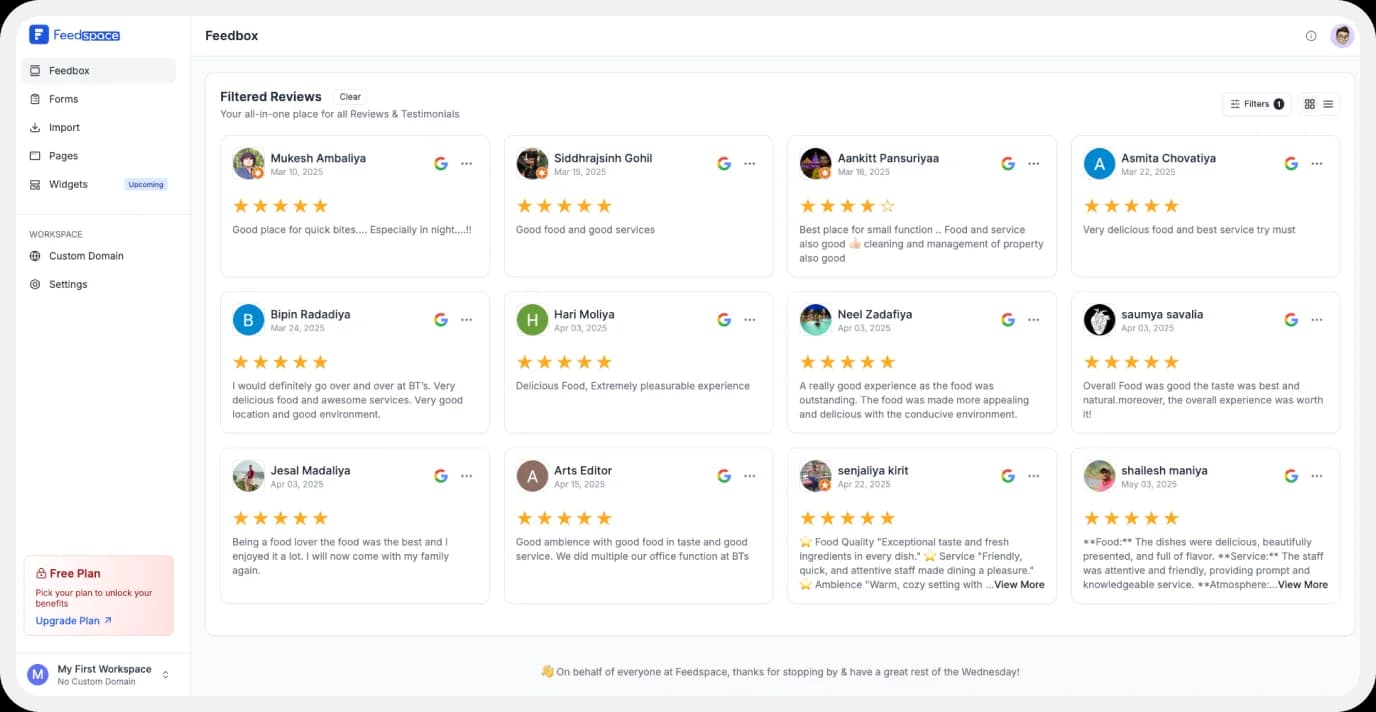
Task: Click the Google icon on Mukesh Ambaliya's review
Action: pyautogui.click(x=441, y=163)
